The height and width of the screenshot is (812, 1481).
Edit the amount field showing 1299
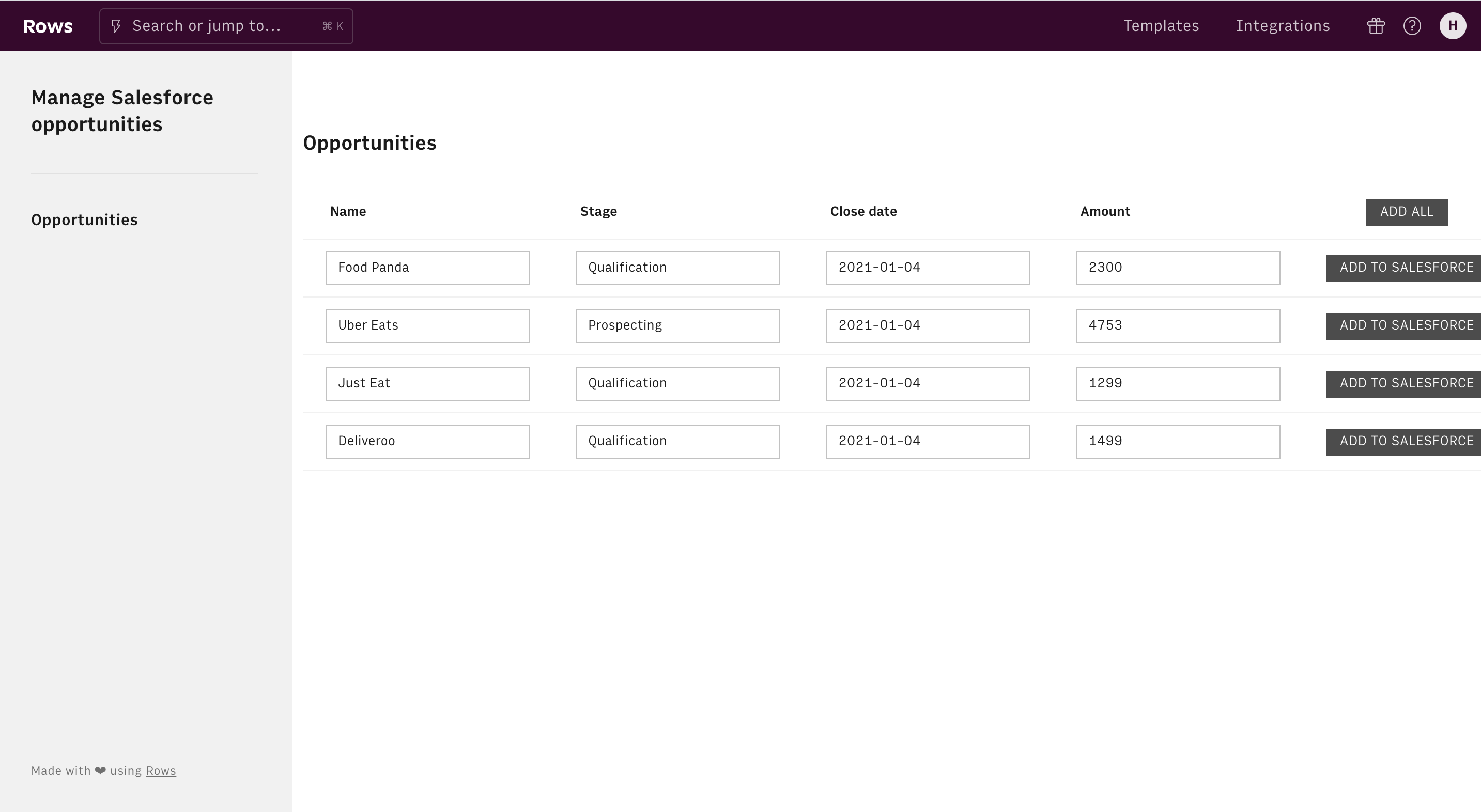(x=1178, y=383)
